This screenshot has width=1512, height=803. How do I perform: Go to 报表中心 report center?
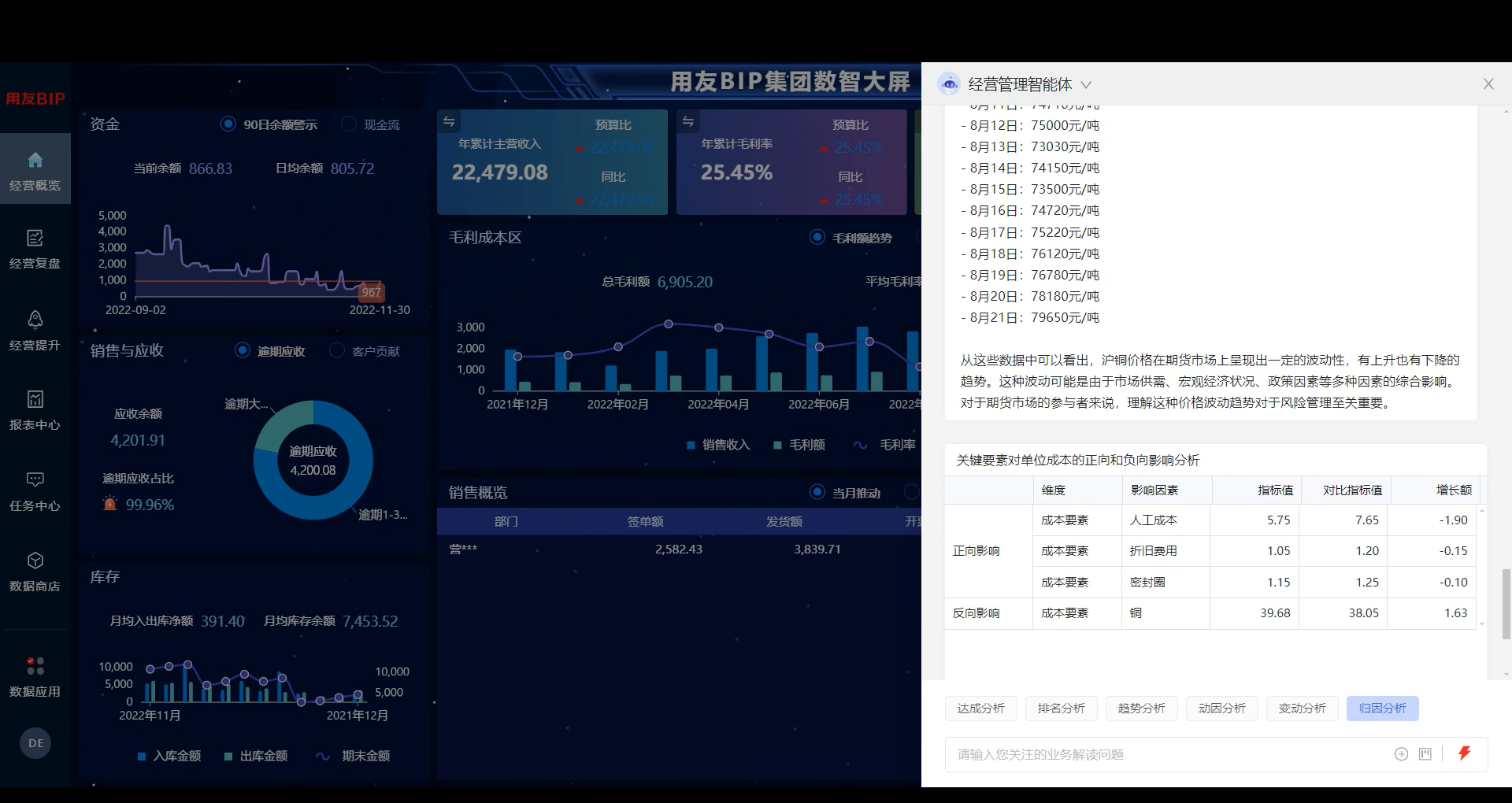[x=35, y=409]
